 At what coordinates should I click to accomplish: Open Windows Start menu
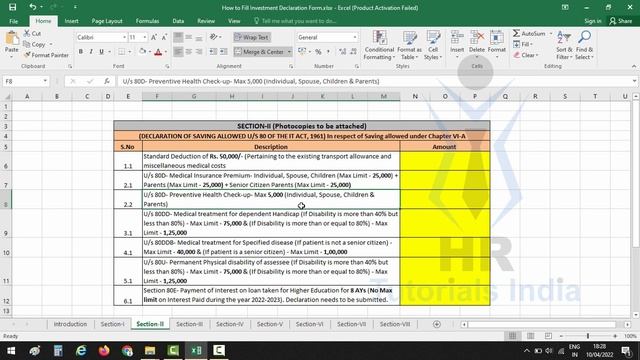click(x=11, y=351)
